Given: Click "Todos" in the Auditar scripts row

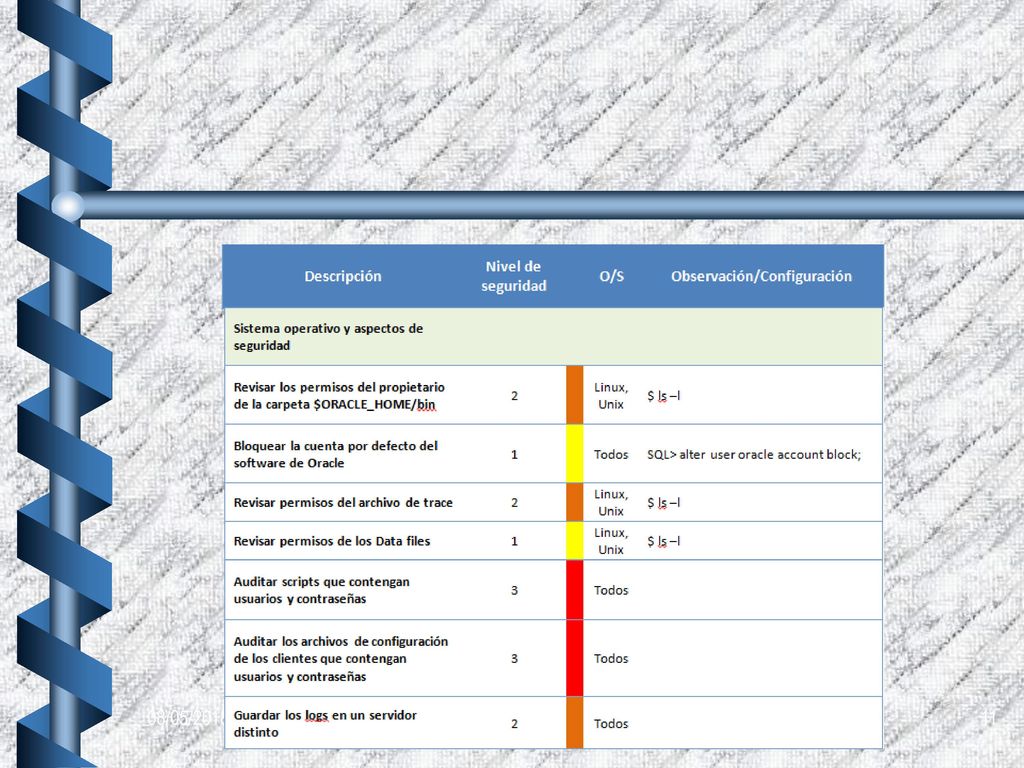Looking at the screenshot, I should click(x=611, y=590).
